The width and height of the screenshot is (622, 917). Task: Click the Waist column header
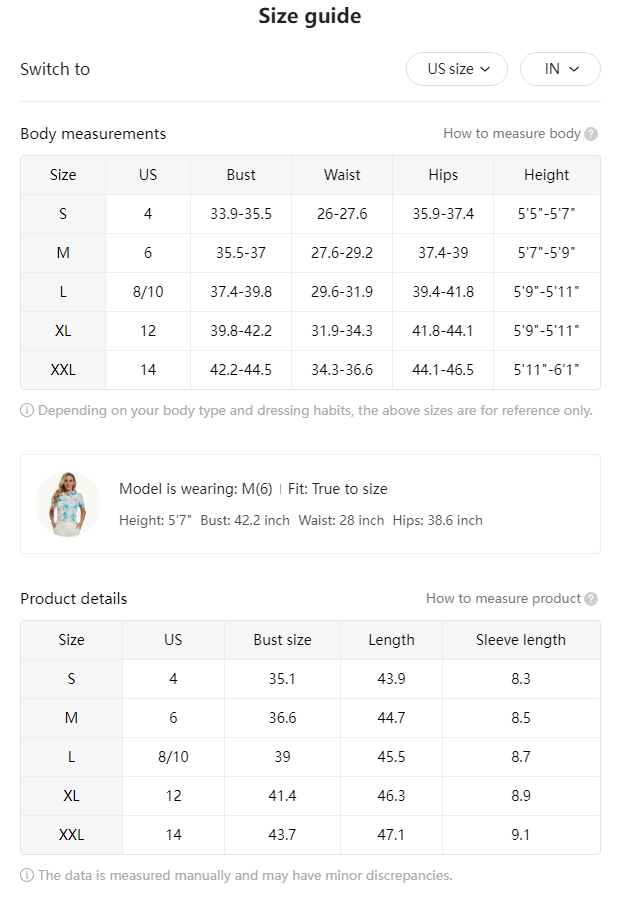342,175
